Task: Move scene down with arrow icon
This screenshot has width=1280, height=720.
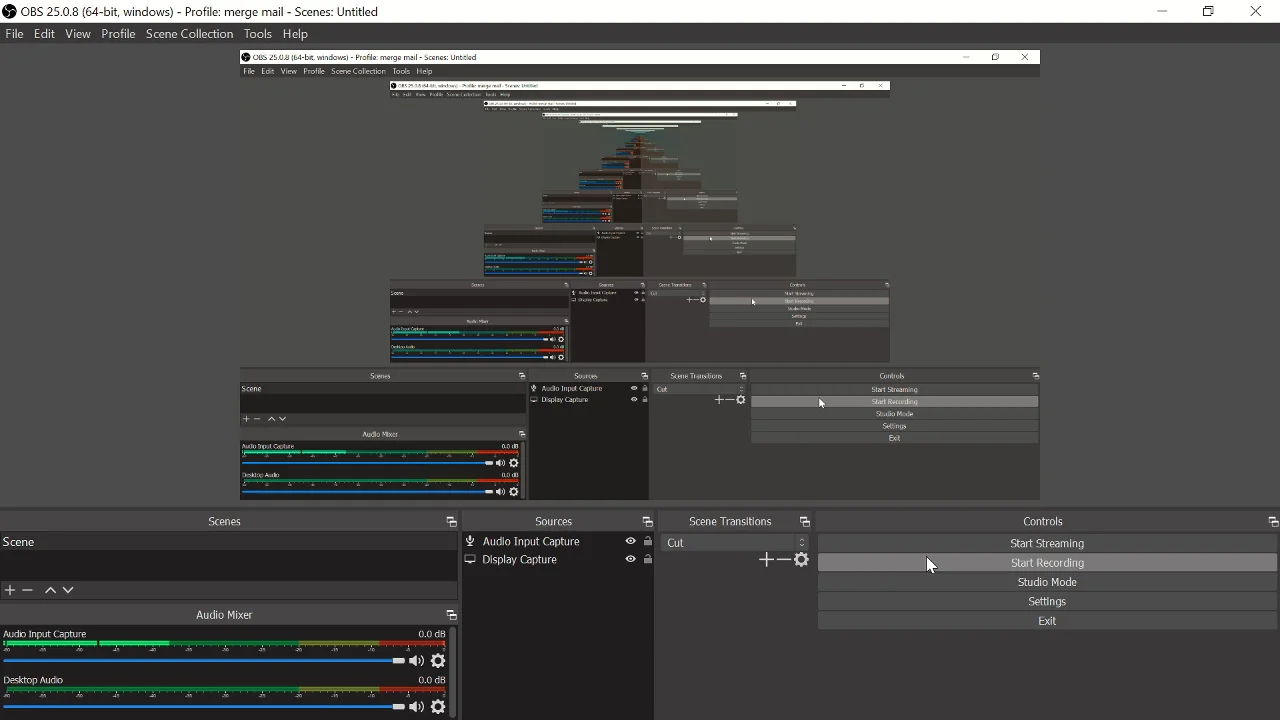Action: pyautogui.click(x=68, y=590)
